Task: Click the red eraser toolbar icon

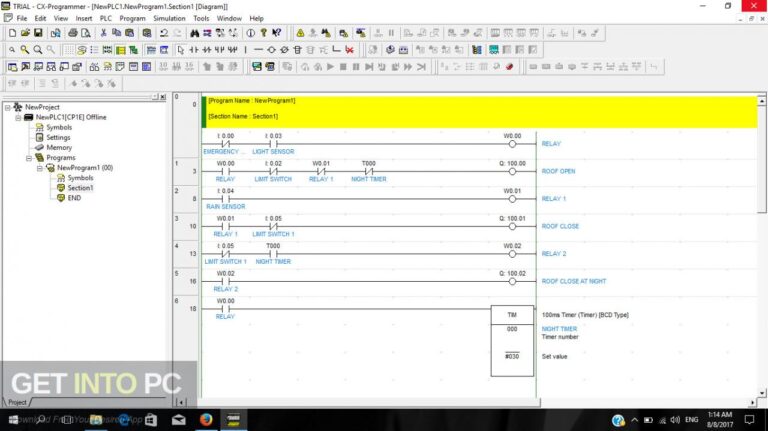Action: click(509, 67)
